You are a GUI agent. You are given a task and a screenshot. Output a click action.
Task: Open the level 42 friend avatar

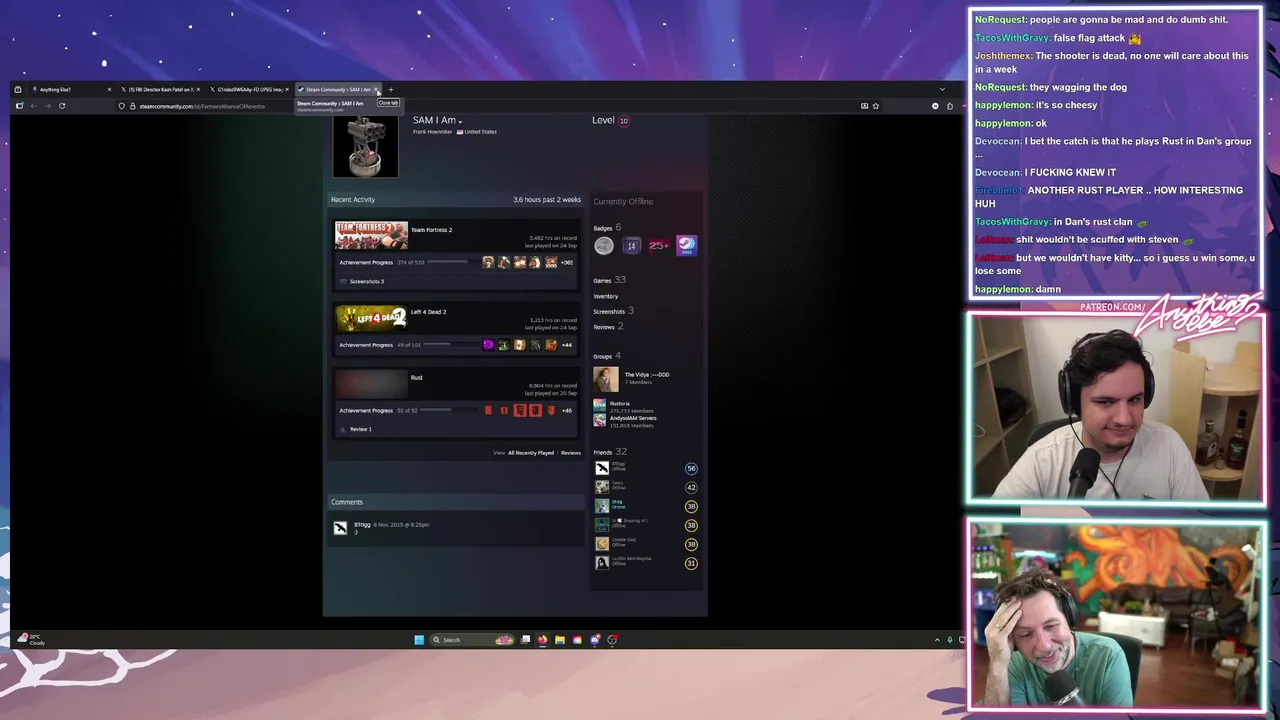(x=602, y=487)
